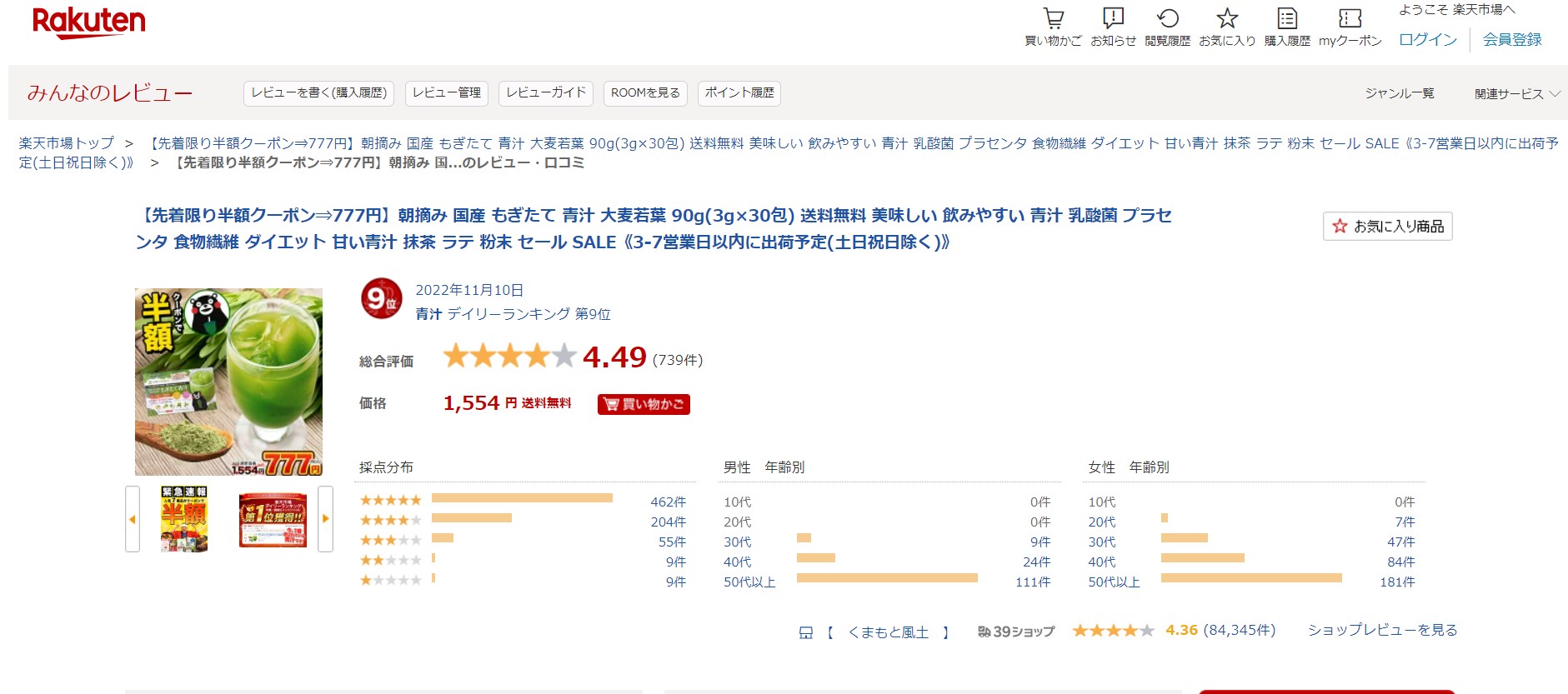1568x694 pixels.
Task: Show next product thumbnails with right arrow
Action: click(x=326, y=519)
